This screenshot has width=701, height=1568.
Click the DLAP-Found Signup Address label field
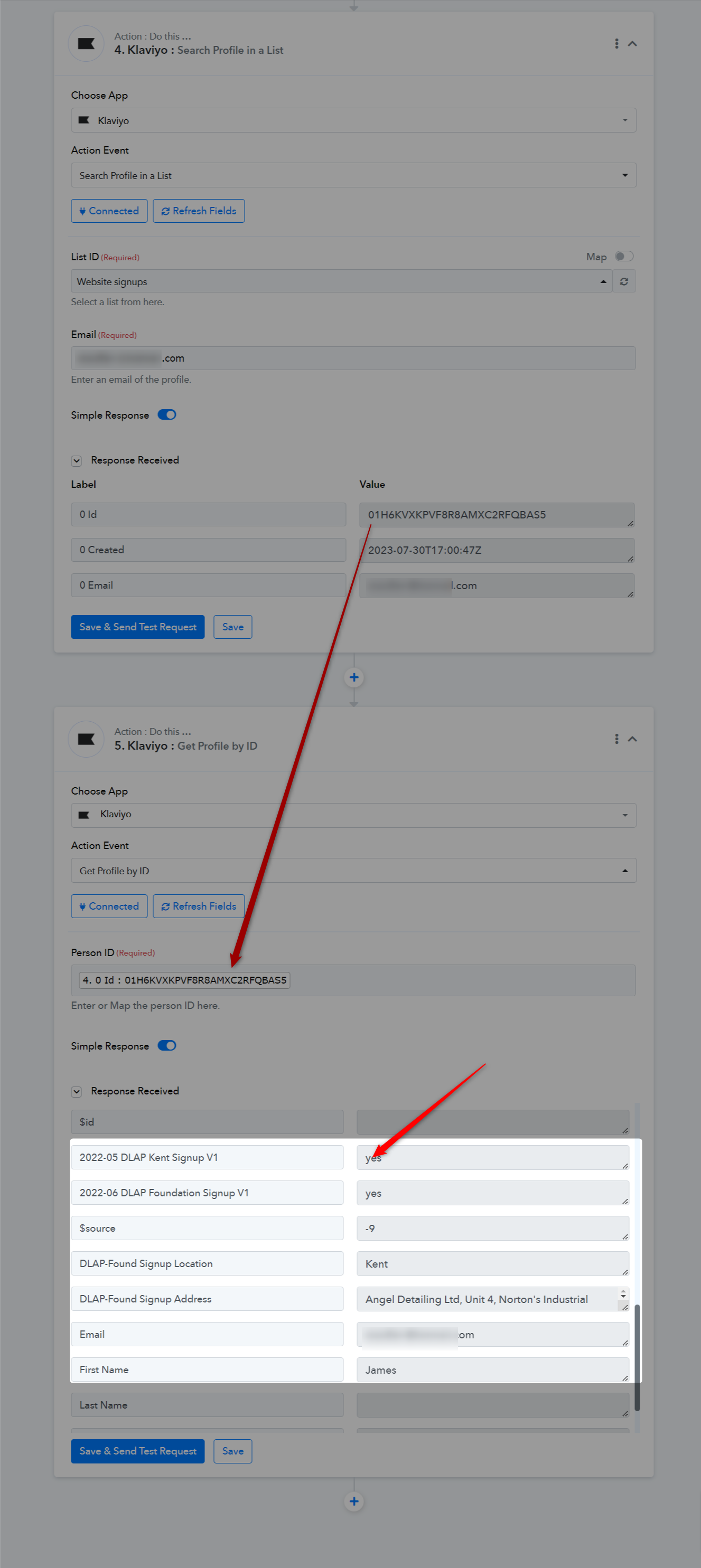207,1298
